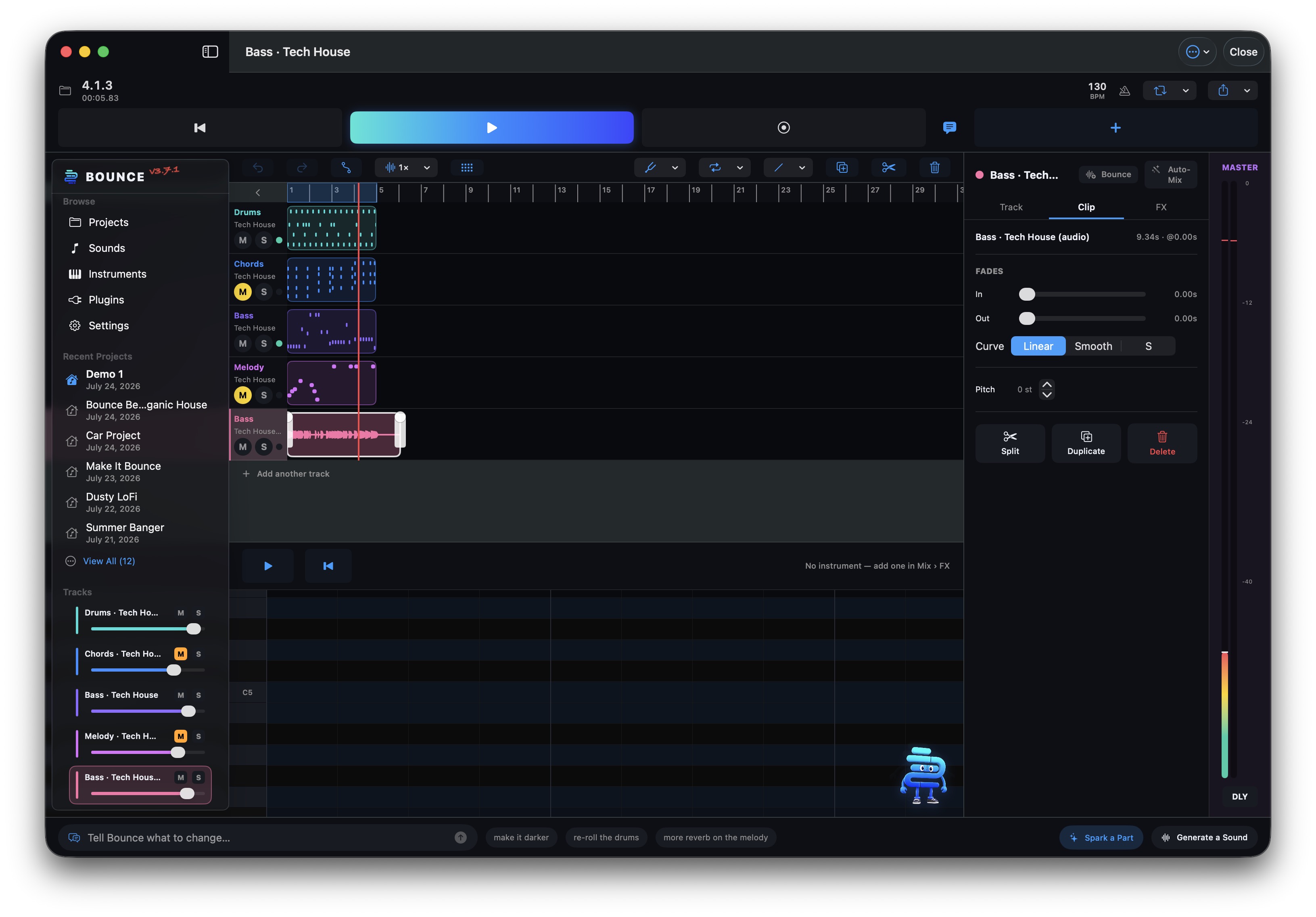Screen dimensions: 1316x917
Task: Mute the pink Bass audio track in timeline
Action: click(x=243, y=447)
